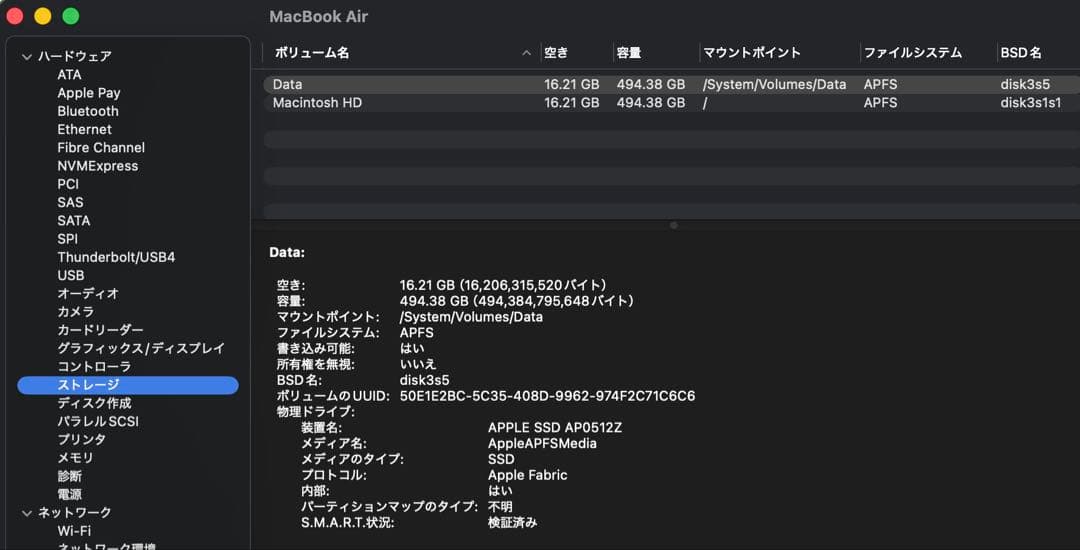Click Apple Fabric protocol value
This screenshot has height=550, width=1080.
[528, 475]
